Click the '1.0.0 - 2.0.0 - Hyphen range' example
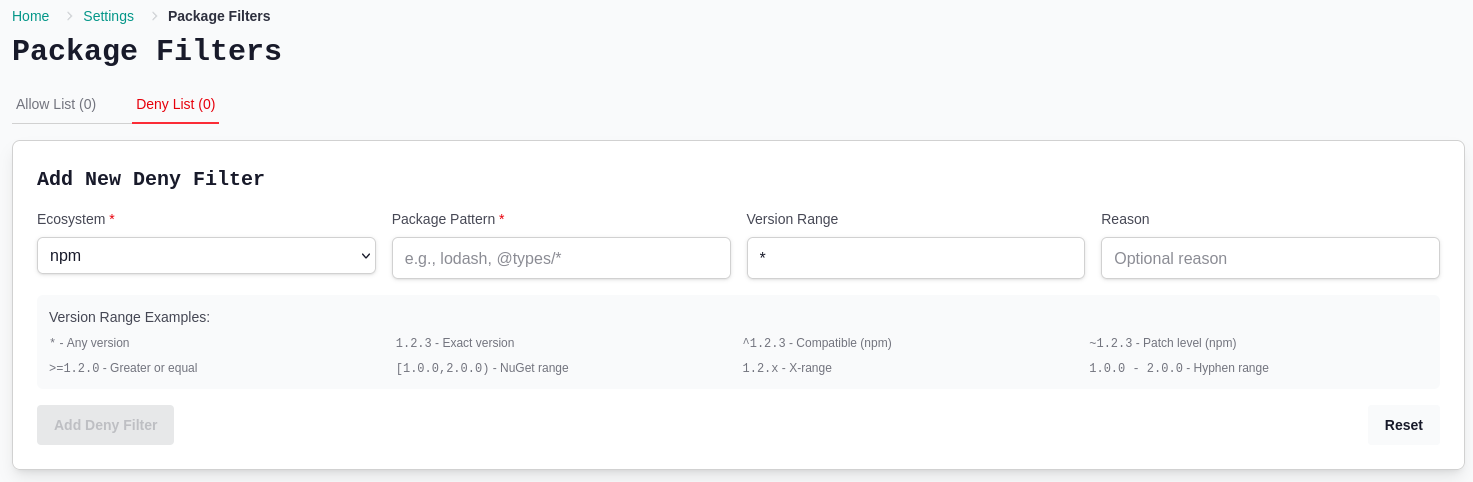Screen dimensions: 1473x482 (x=1179, y=368)
